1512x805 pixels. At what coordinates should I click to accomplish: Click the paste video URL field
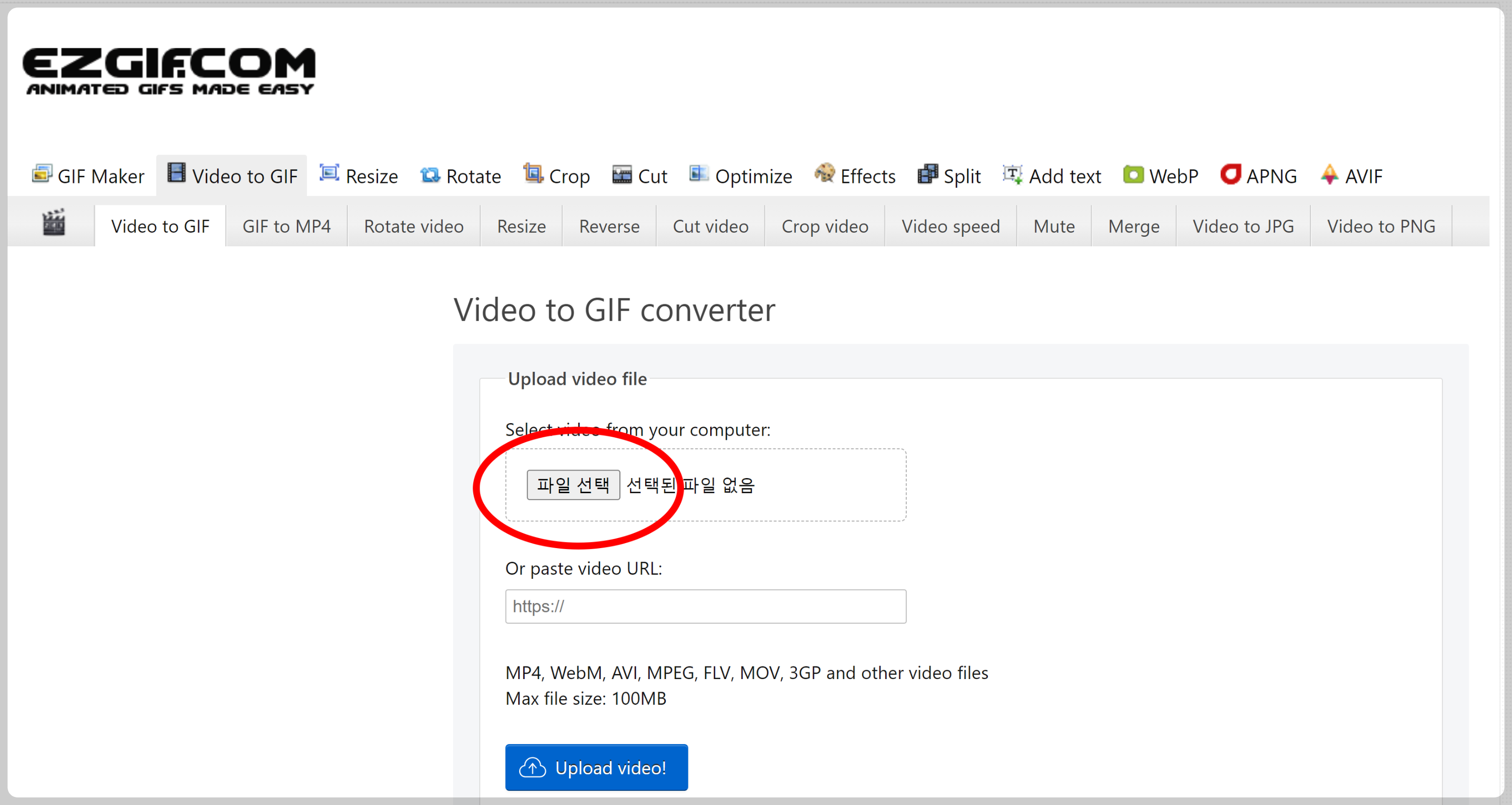(x=705, y=606)
